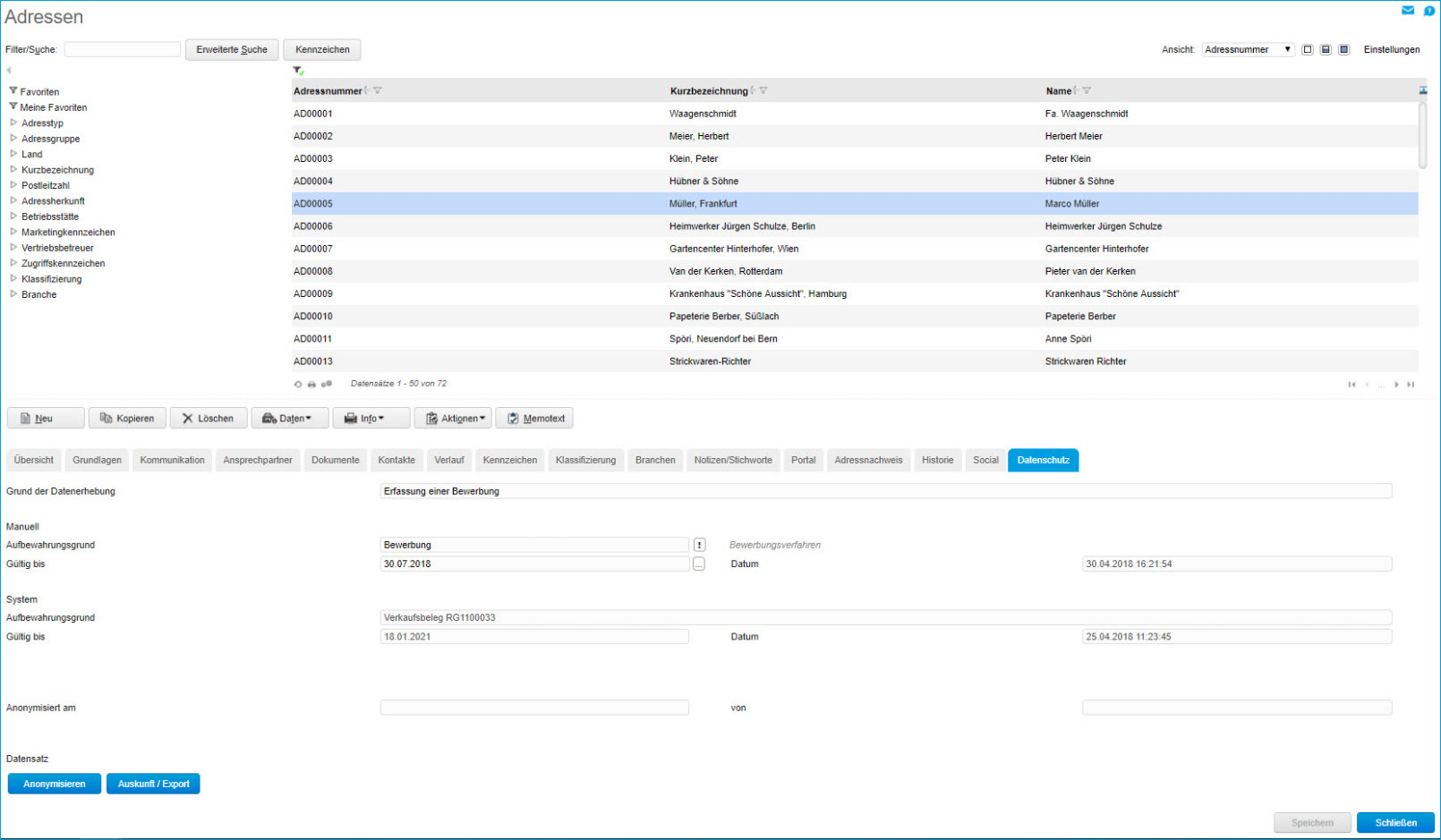Open the email envelope icon at top right

pos(1407,10)
